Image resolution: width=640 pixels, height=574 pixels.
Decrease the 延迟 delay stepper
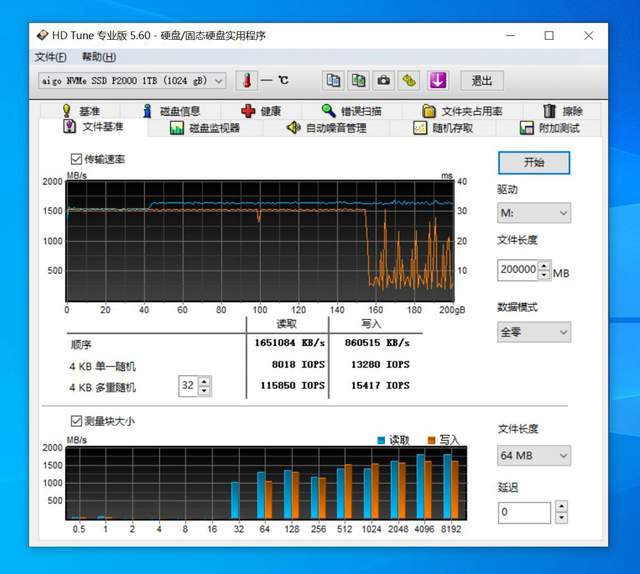pos(562,518)
